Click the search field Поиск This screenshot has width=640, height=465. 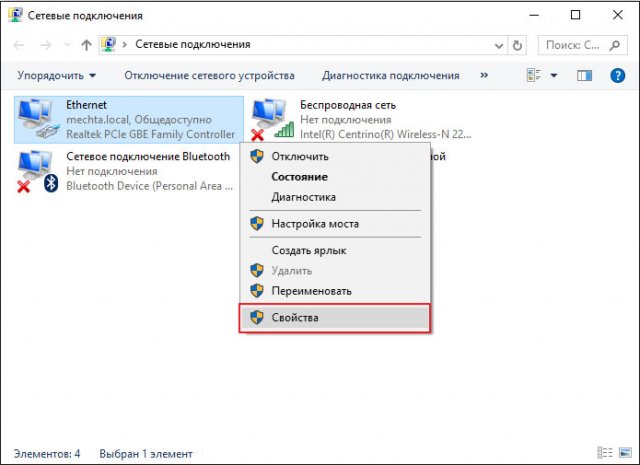582,45
